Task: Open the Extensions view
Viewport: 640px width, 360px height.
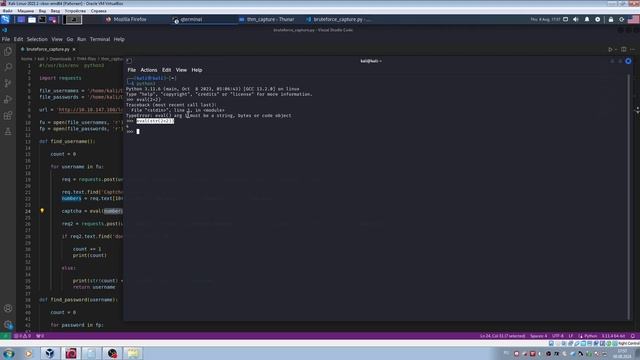Action: point(8,116)
